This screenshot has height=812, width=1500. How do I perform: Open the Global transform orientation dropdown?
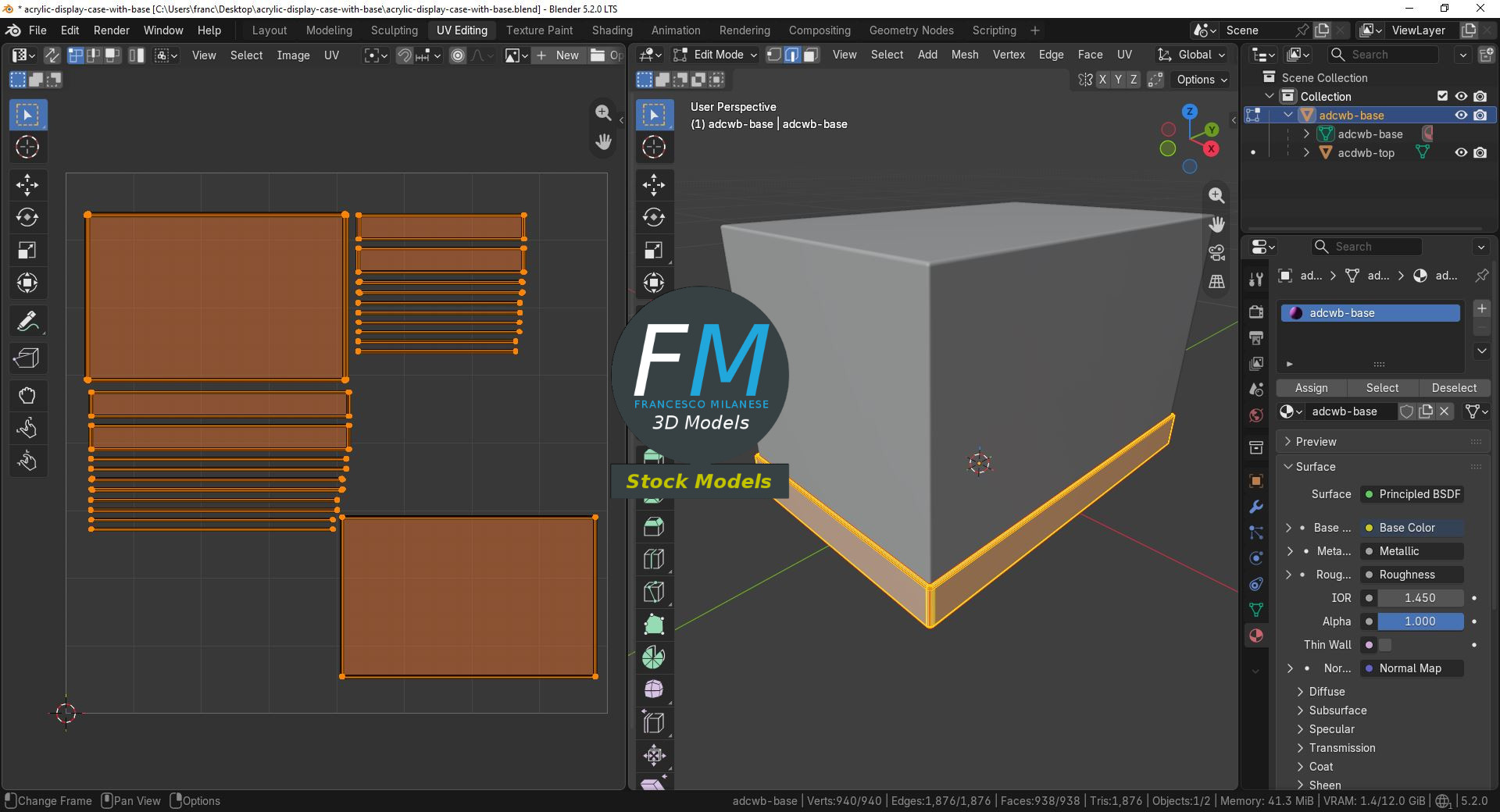pyautogui.click(x=1192, y=55)
